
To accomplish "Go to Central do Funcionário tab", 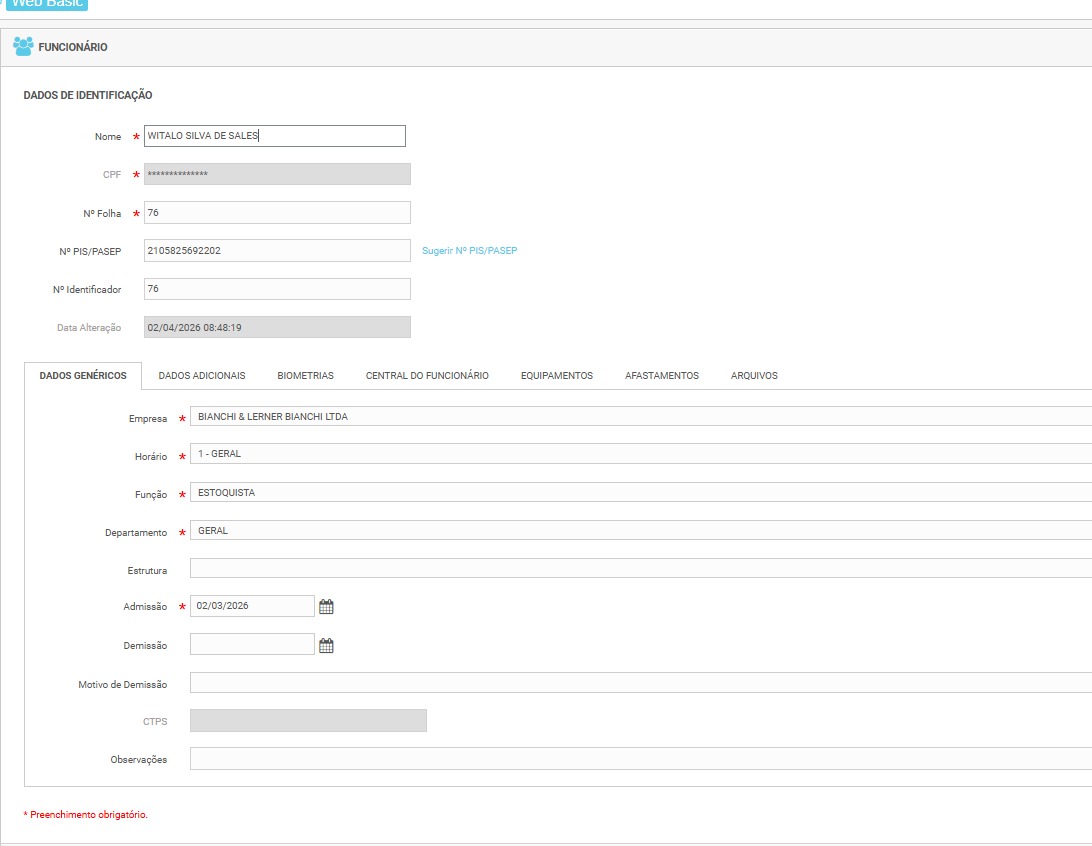I will click(x=427, y=376).
